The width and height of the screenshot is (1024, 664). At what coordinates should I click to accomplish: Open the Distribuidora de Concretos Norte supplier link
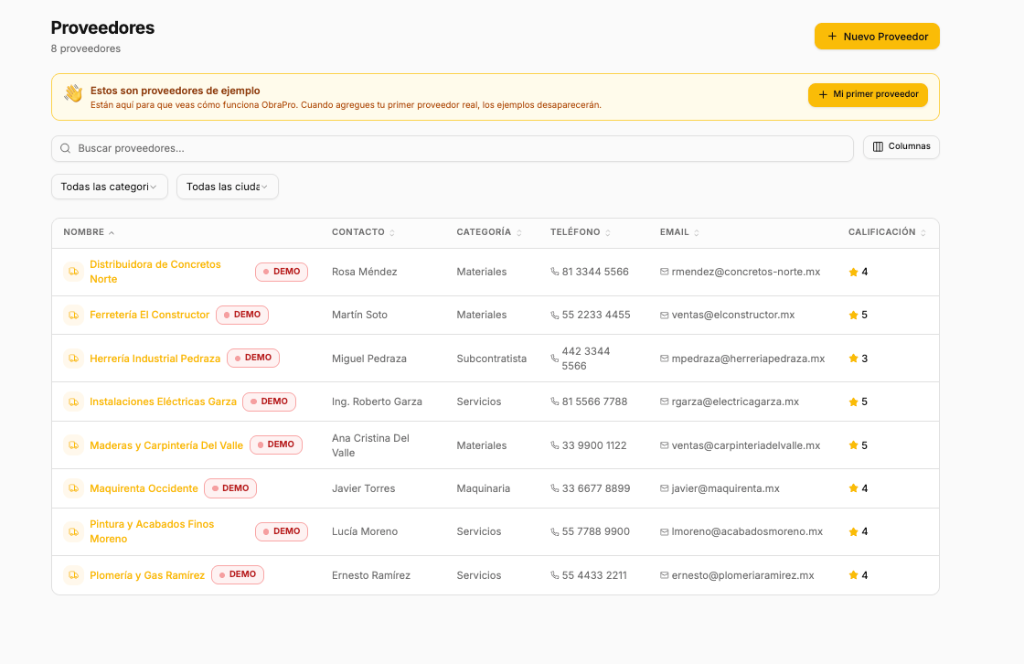coord(155,272)
